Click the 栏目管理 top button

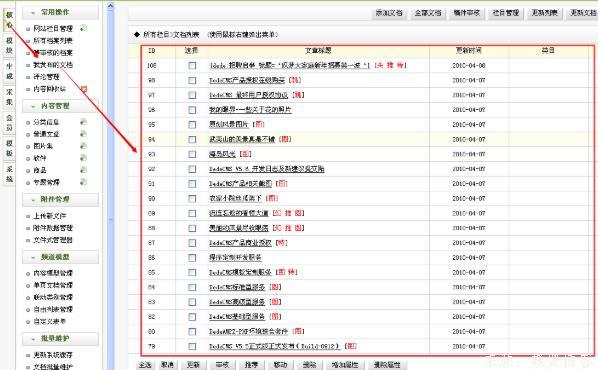pos(505,13)
